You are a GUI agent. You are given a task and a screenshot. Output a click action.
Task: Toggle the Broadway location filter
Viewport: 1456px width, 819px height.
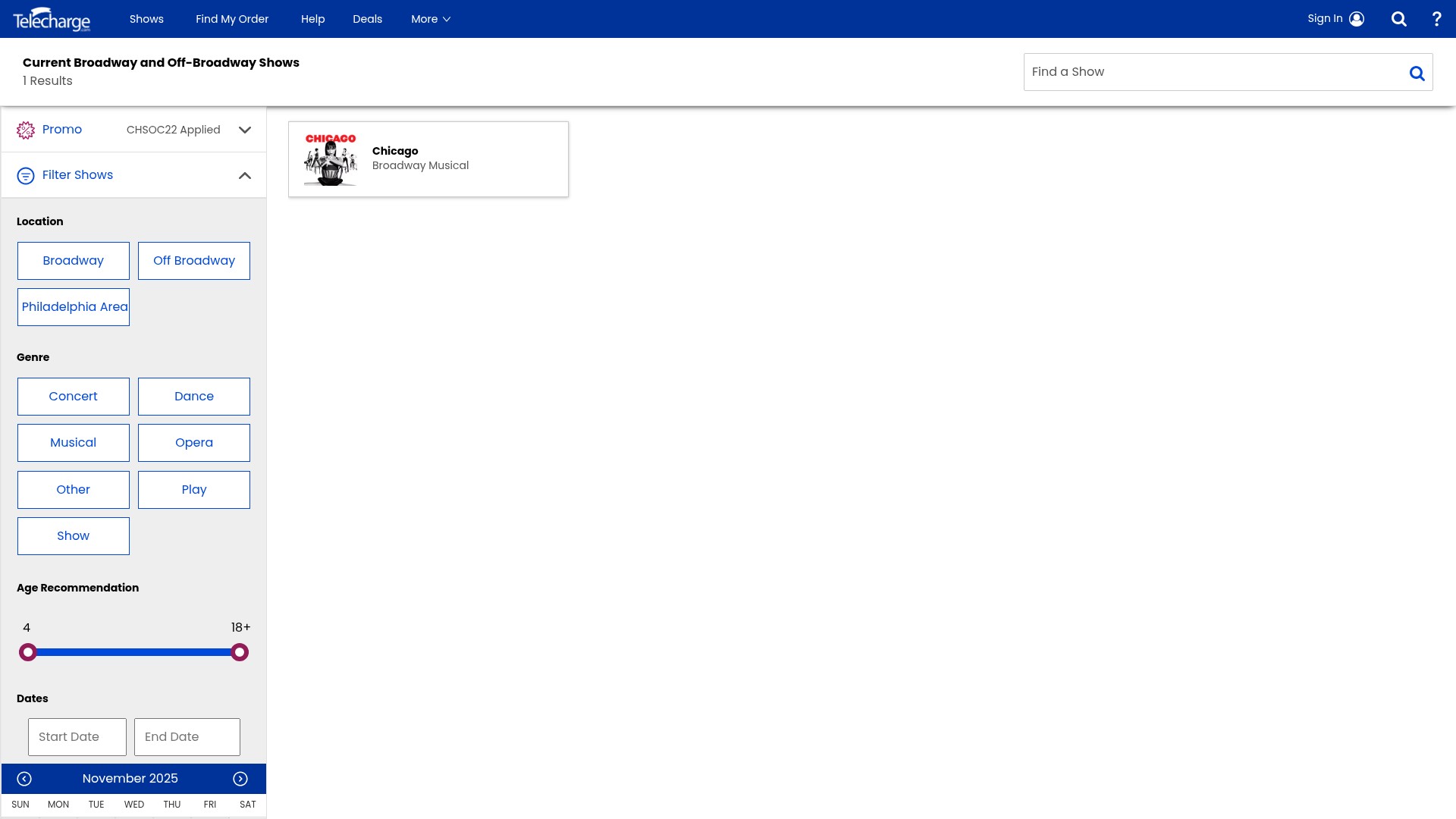[x=74, y=261]
